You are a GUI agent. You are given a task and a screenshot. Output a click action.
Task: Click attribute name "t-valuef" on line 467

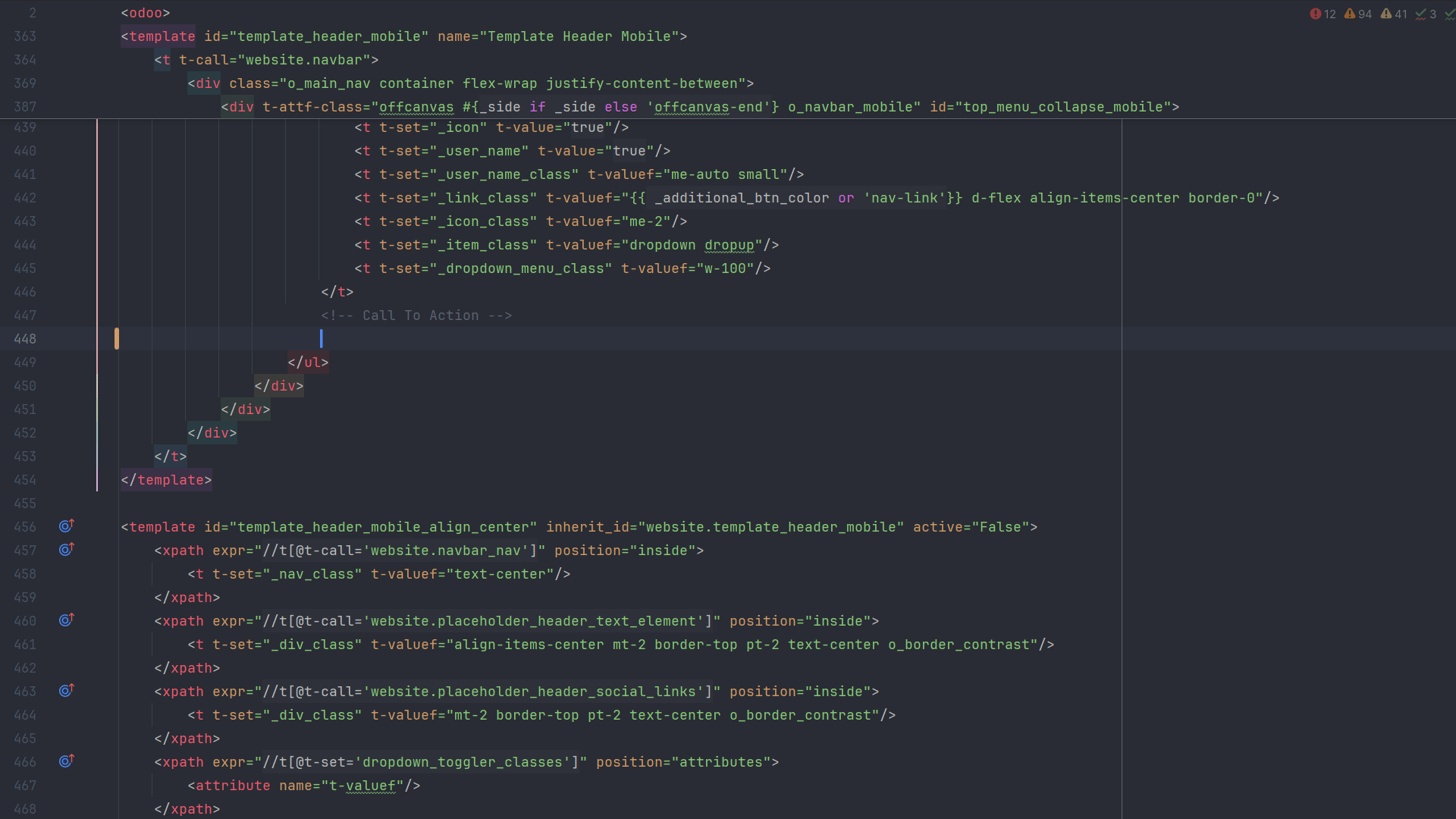tap(362, 786)
